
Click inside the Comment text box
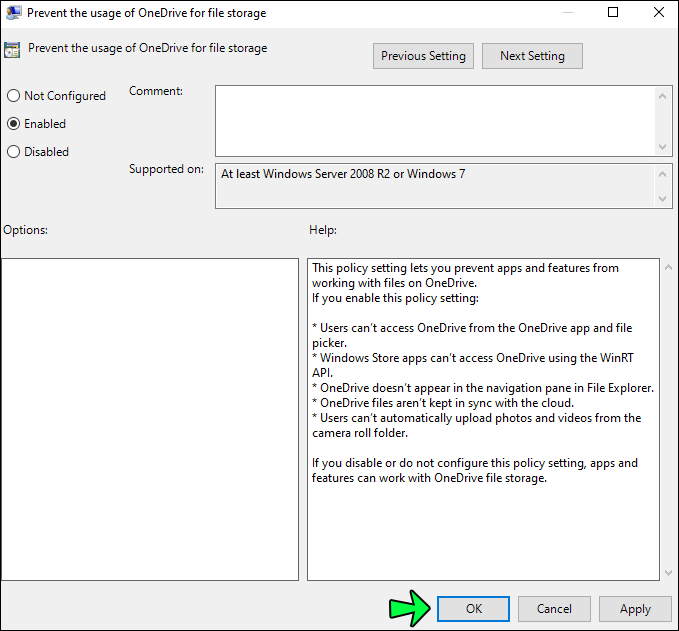(x=435, y=121)
